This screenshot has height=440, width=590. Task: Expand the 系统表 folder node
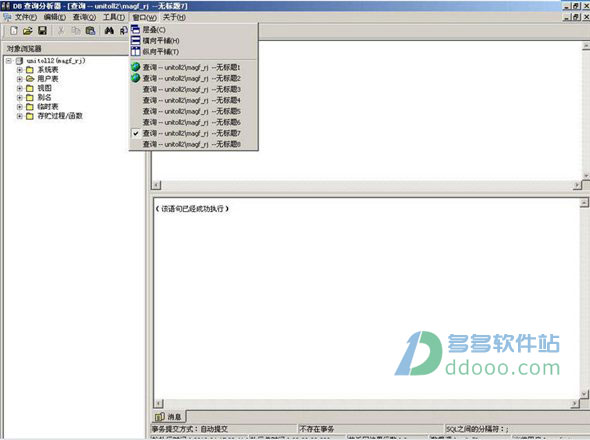20,70
